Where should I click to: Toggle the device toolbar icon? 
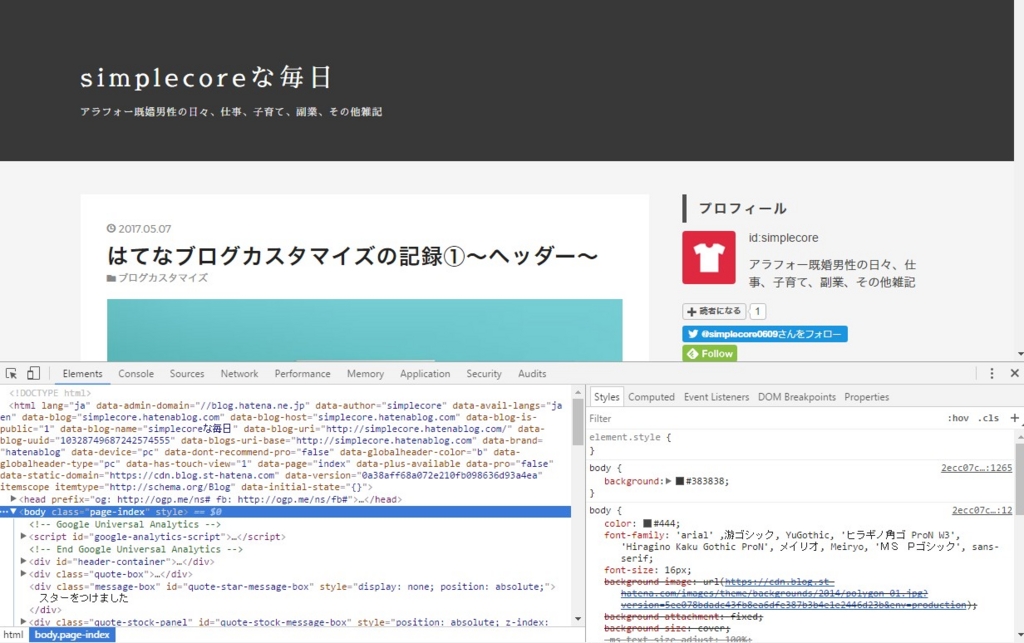pos(33,372)
